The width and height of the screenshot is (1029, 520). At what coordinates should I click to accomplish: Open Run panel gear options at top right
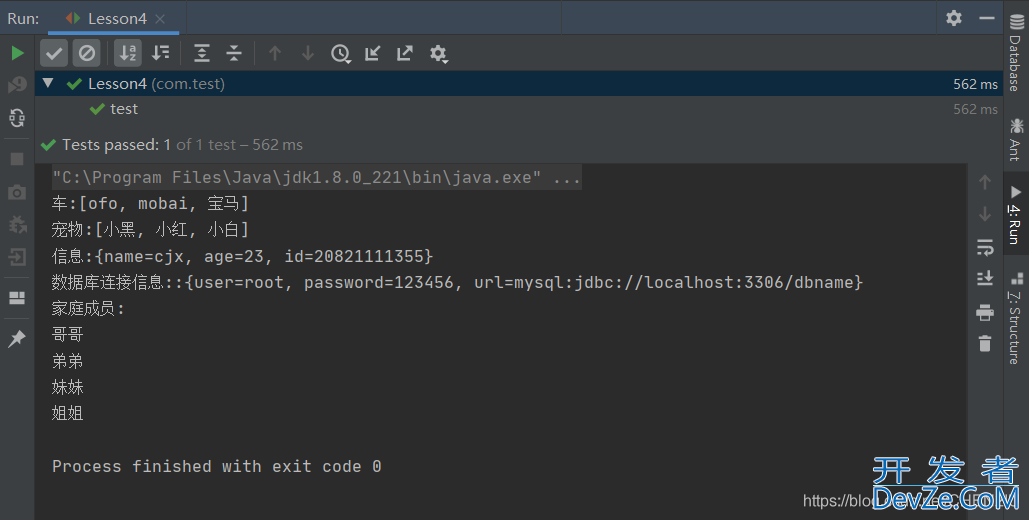click(x=954, y=18)
